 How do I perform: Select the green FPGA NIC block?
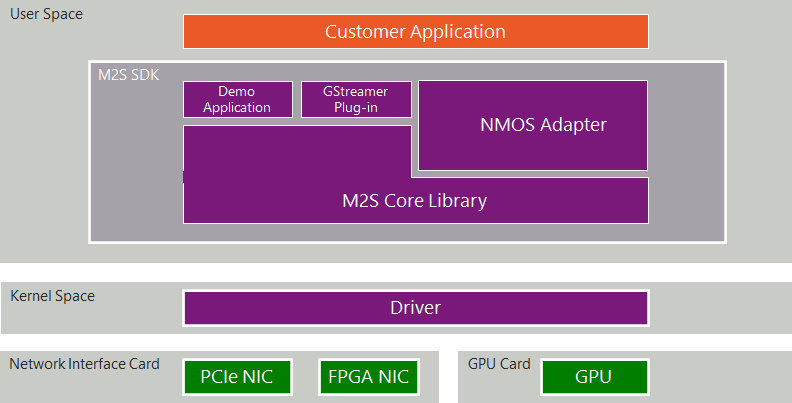pyautogui.click(x=367, y=377)
